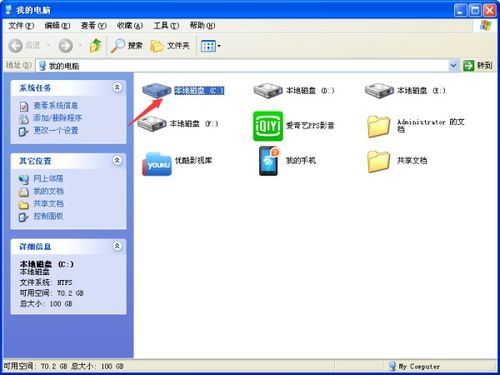Collapse the Other Places panel
500x375 pixels.
tap(117, 161)
